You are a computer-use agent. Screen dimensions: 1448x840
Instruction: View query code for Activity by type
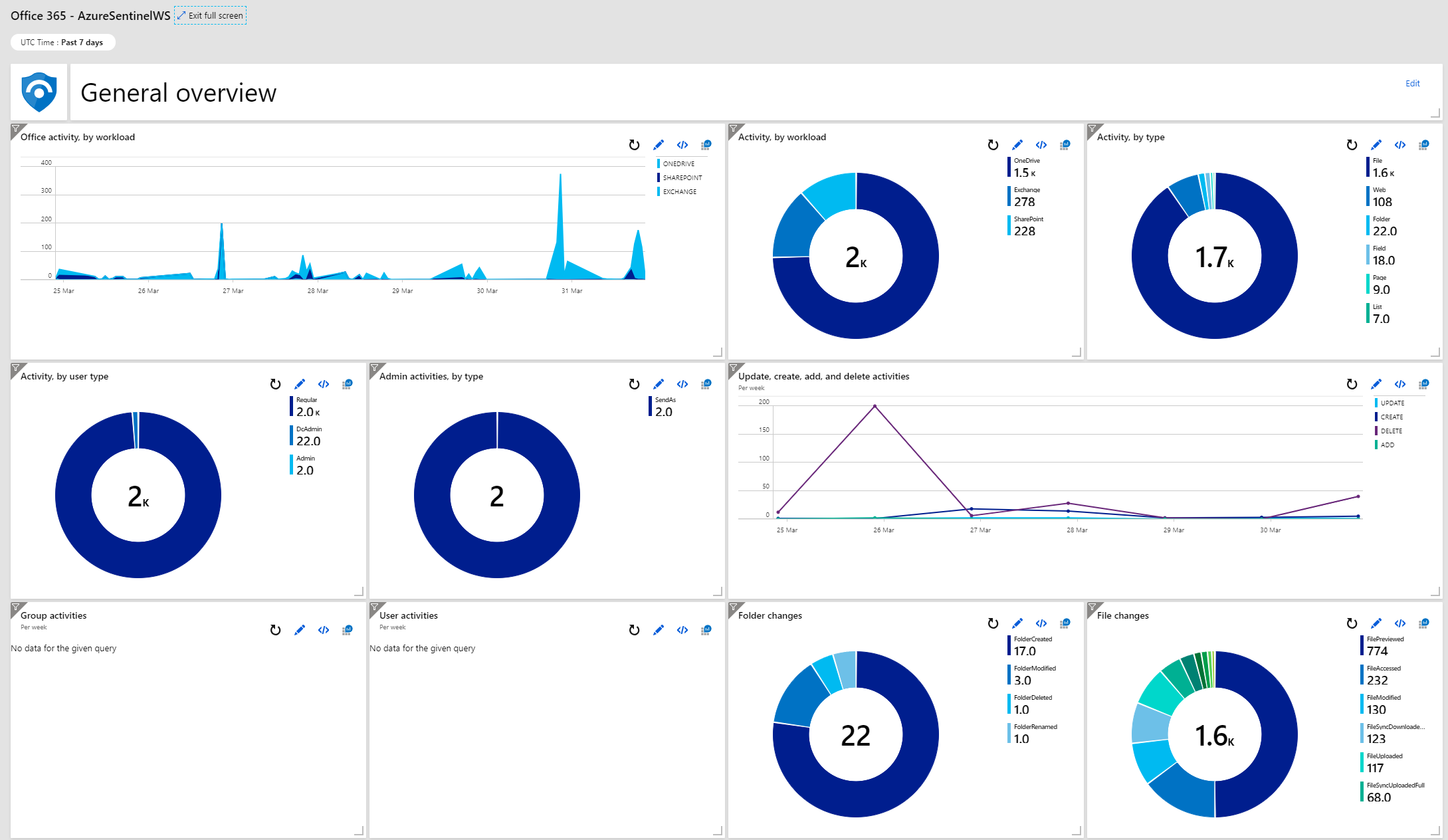pyautogui.click(x=1399, y=145)
